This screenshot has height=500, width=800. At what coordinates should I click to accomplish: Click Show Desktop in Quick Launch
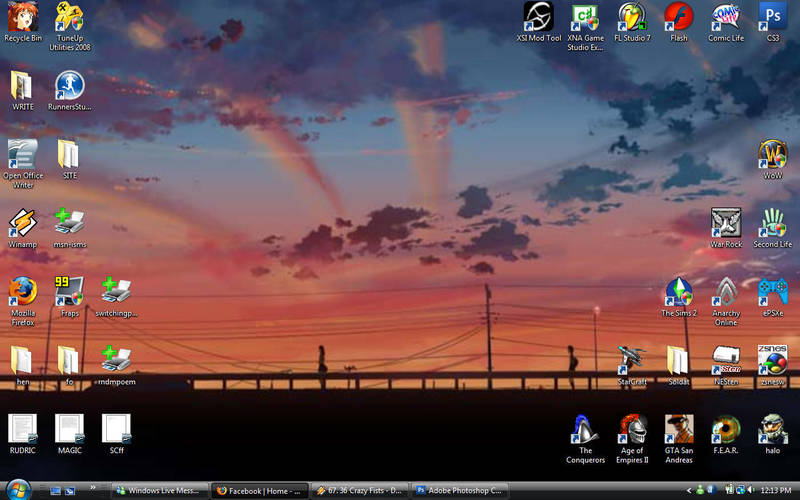tap(56, 491)
